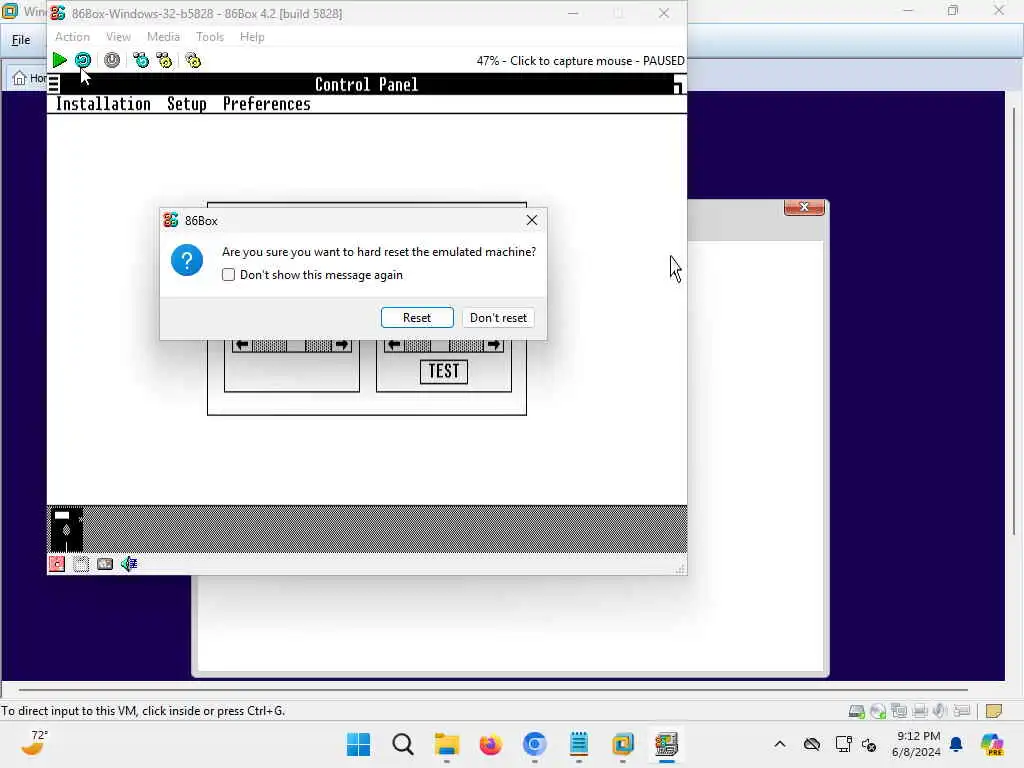Screen dimensions: 1024x768
Task: Open the 86Box taskbar icon
Action: coord(666,744)
